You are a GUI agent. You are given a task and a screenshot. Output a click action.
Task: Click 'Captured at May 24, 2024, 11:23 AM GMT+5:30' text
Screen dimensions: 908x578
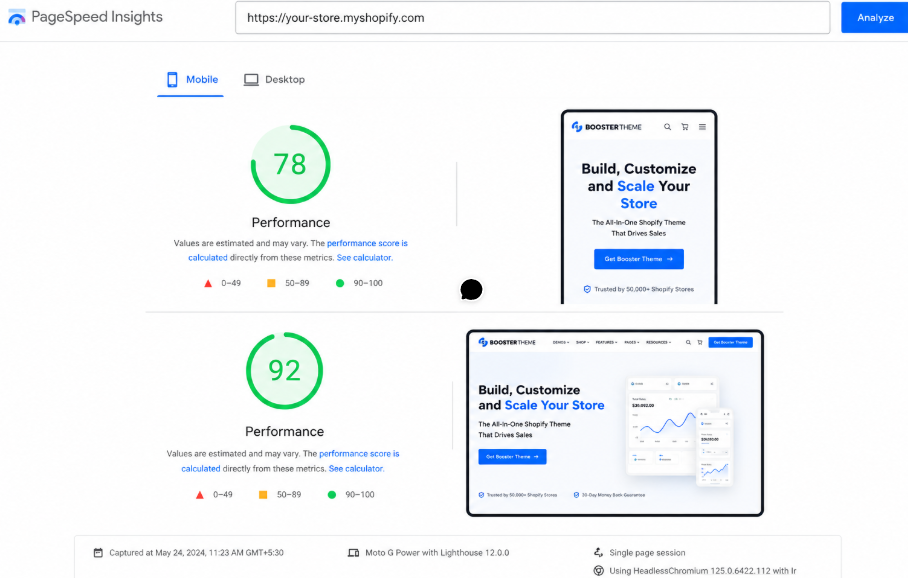click(x=196, y=553)
